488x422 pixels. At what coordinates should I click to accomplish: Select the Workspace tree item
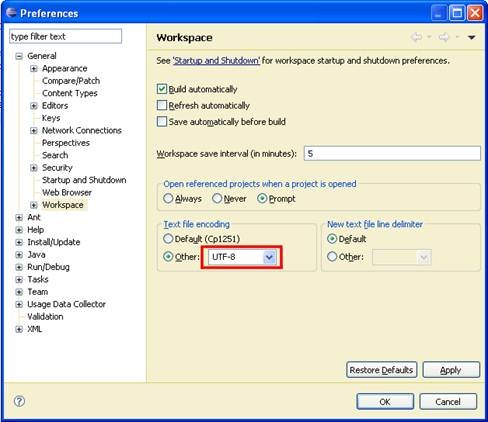click(63, 205)
